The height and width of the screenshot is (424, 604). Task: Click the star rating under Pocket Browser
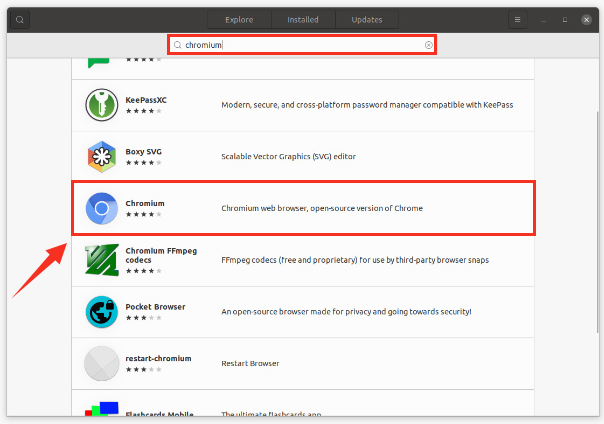tap(144, 318)
